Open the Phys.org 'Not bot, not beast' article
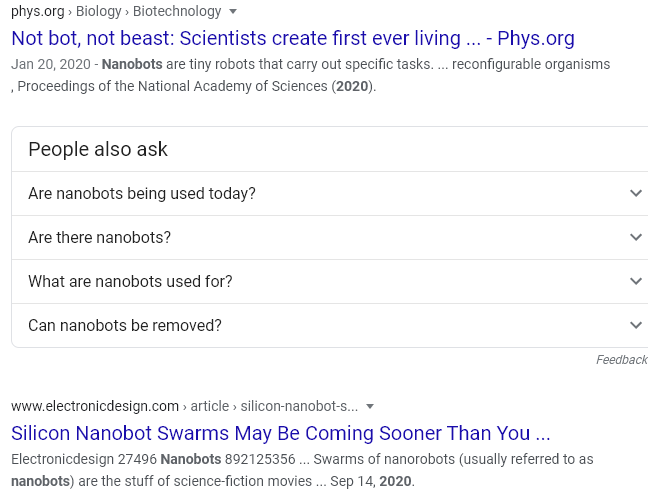 click(293, 38)
